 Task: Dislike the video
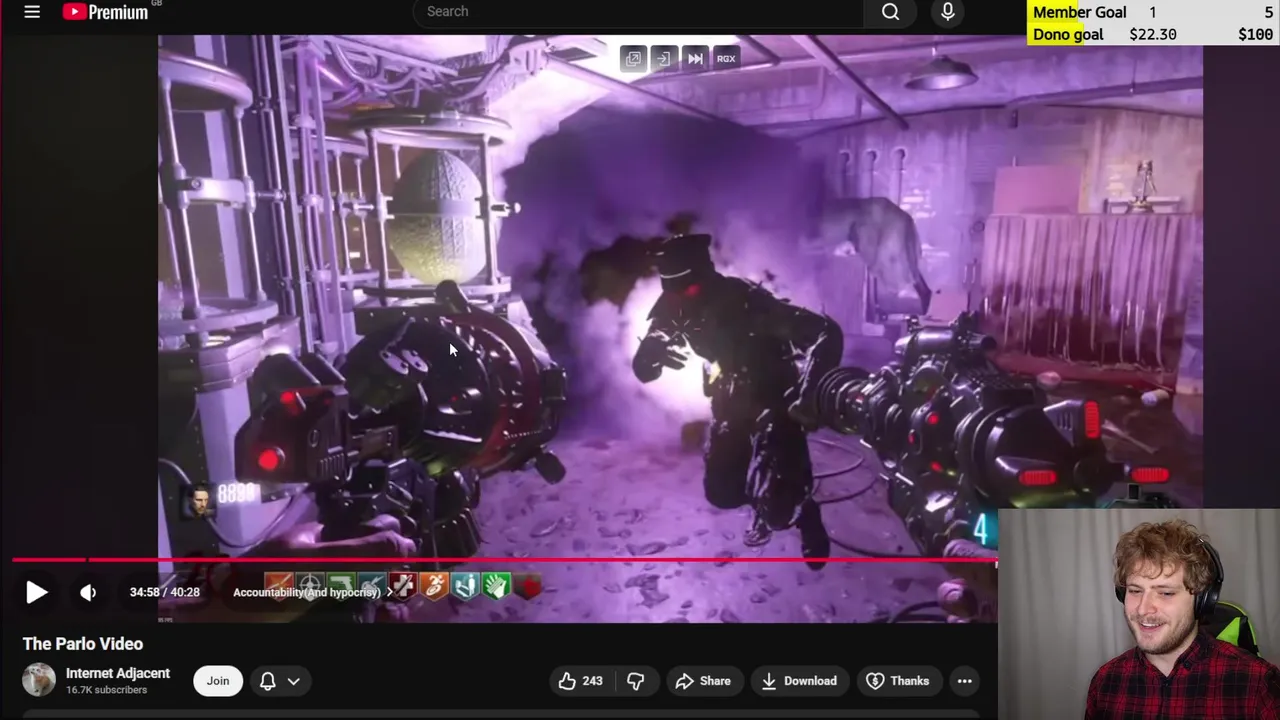(636, 681)
